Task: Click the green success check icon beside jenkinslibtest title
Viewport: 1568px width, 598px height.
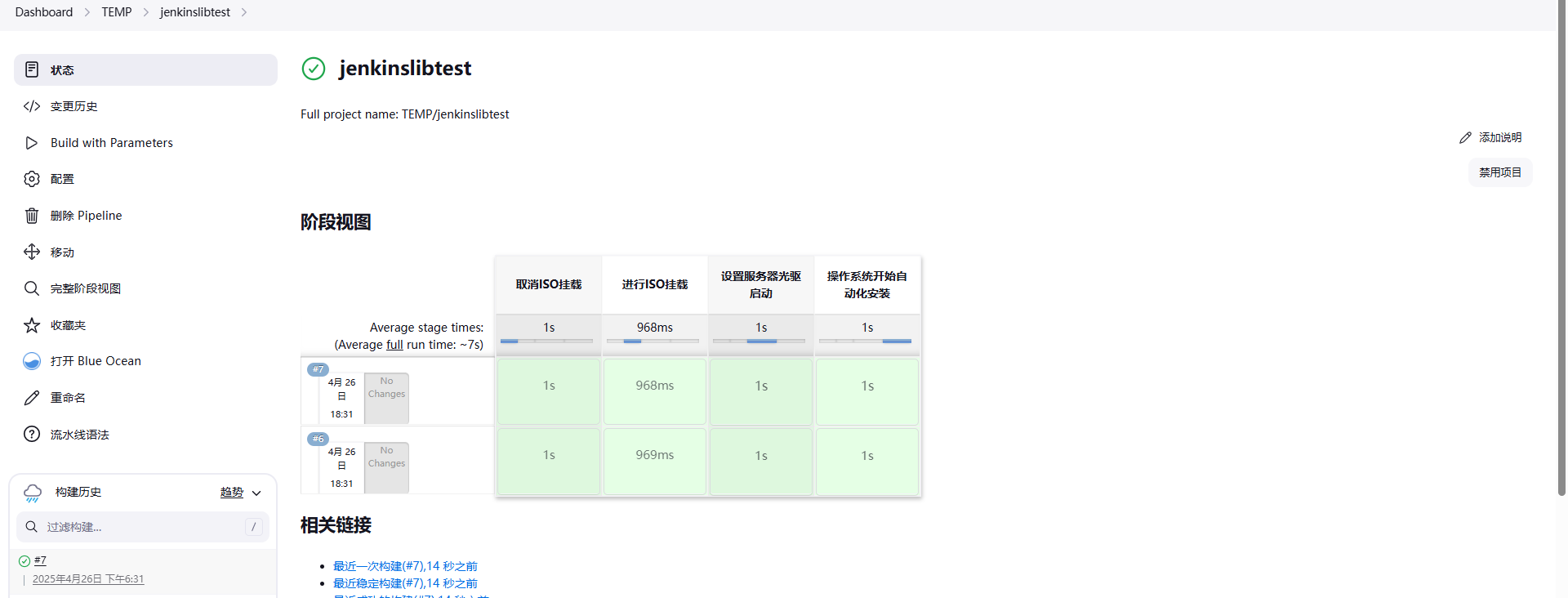Action: click(314, 69)
